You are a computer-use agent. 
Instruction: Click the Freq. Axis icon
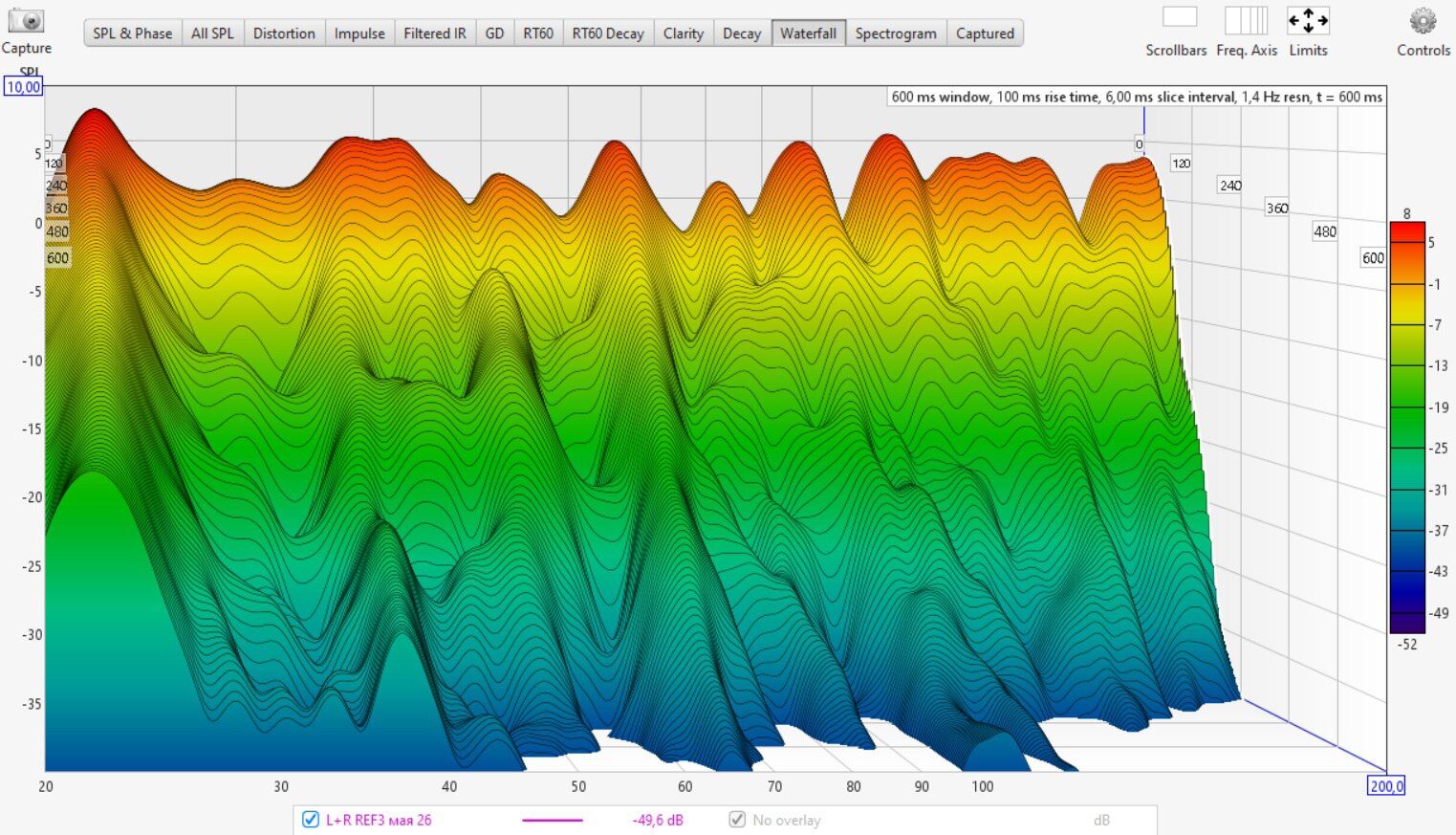click(x=1246, y=19)
